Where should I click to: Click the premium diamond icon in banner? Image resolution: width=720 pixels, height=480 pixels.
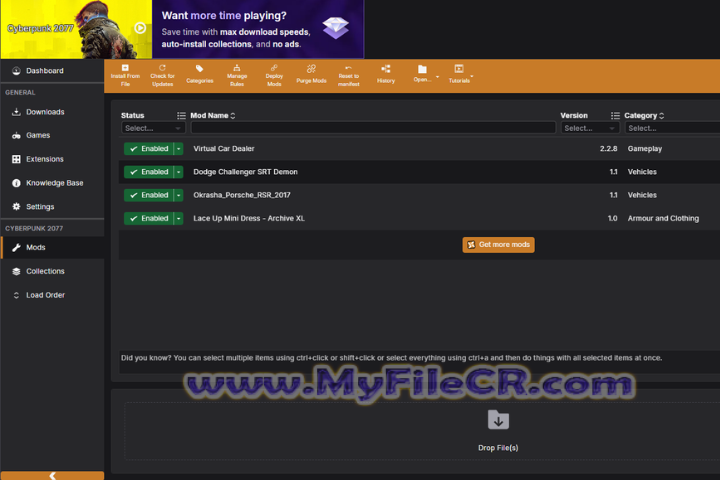point(335,28)
